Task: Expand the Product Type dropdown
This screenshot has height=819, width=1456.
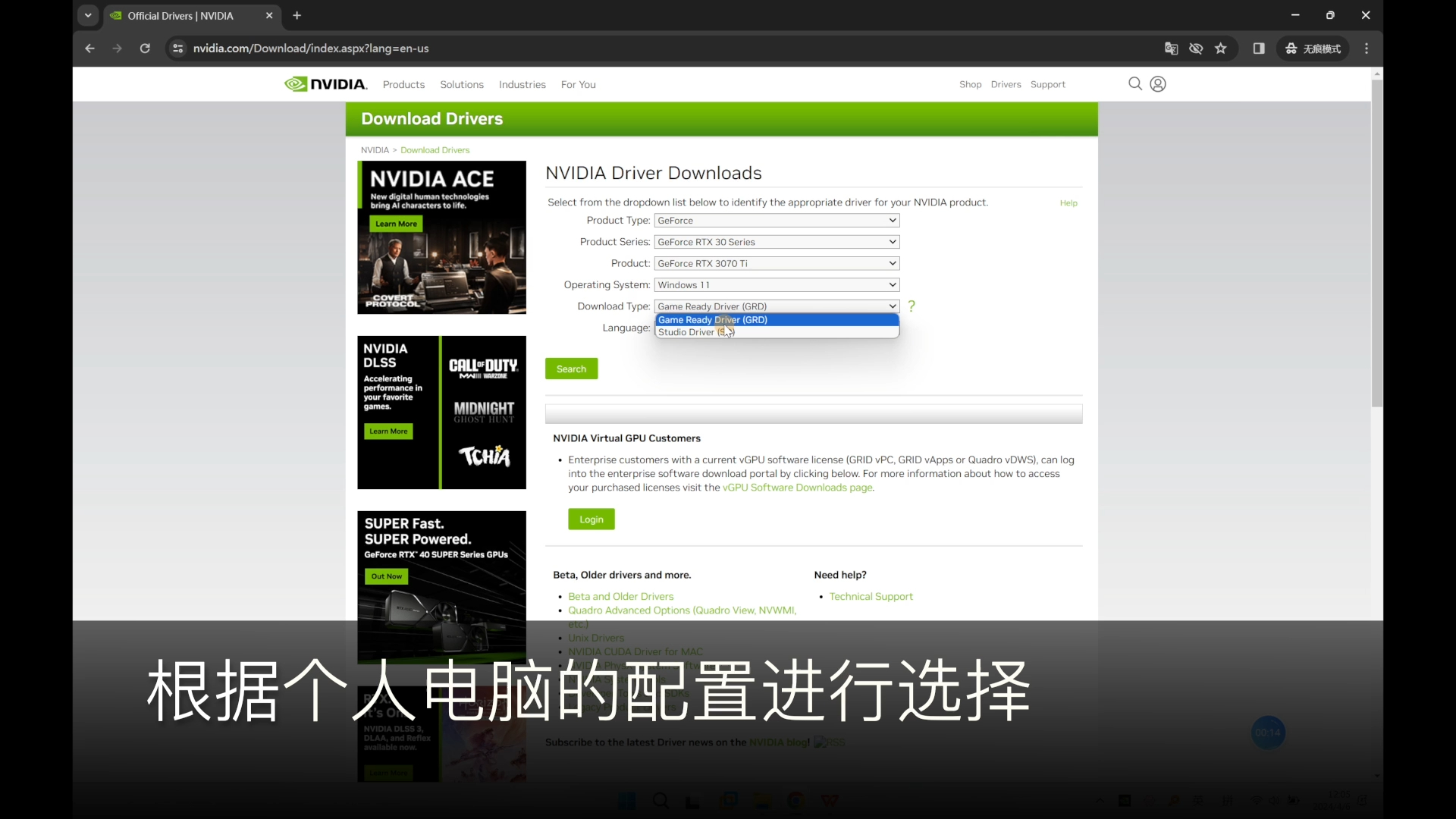Action: click(x=777, y=221)
